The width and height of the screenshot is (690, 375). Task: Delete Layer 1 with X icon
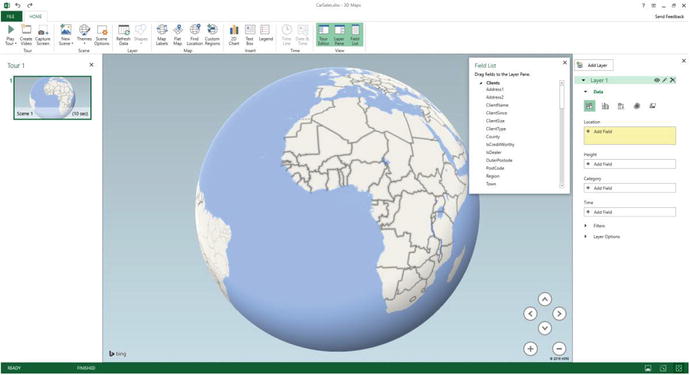pos(672,81)
